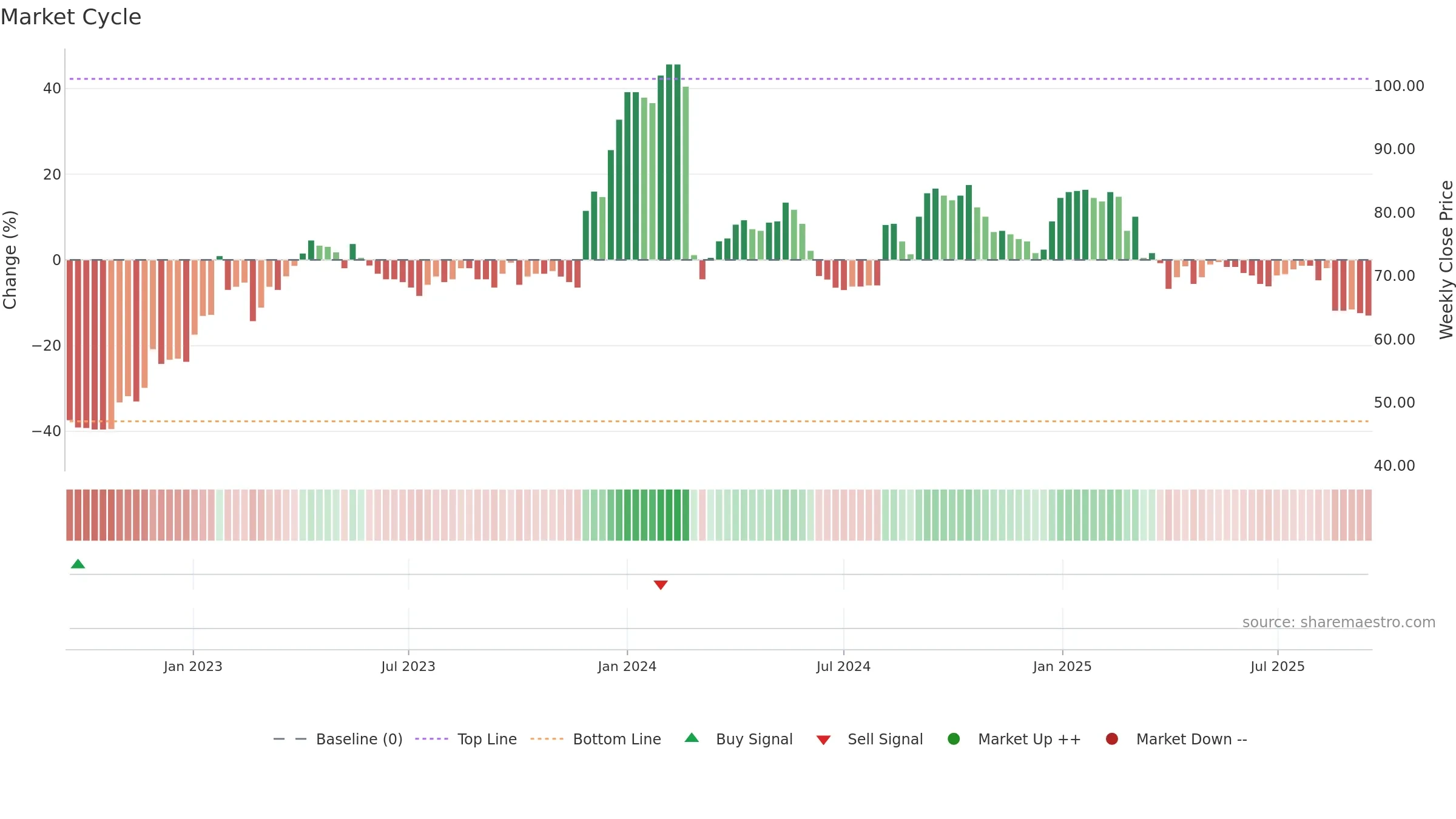Click the green Buy Signal triangle marker on the chart
Image resolution: width=1456 pixels, height=819 pixels.
point(78,564)
